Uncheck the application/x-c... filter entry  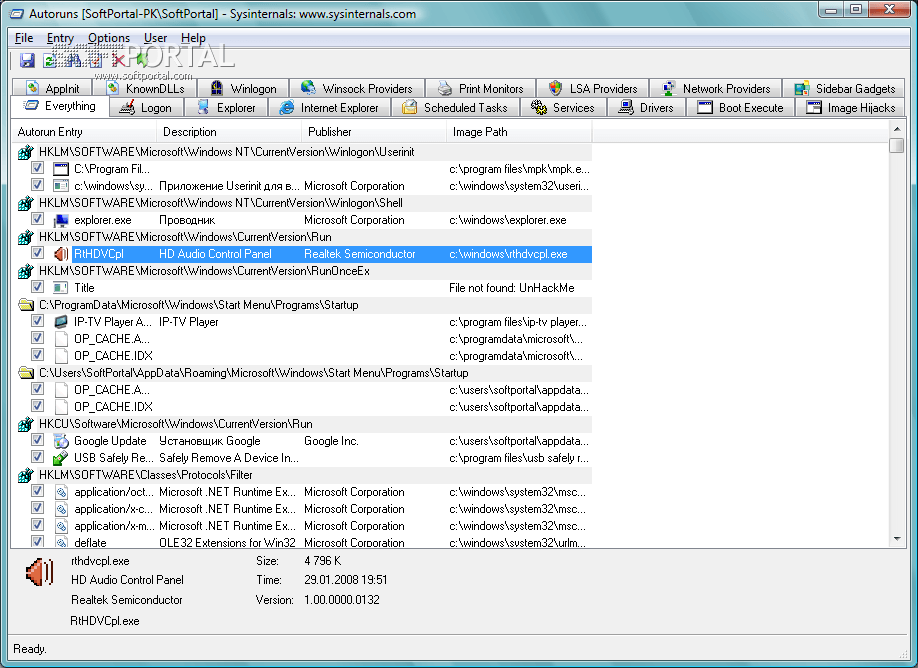point(37,508)
